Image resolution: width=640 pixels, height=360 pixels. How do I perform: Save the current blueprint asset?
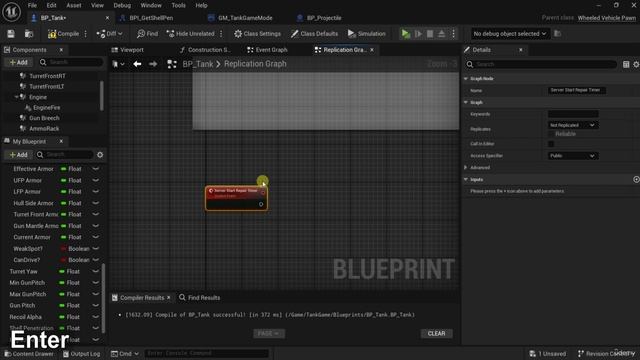(11, 34)
